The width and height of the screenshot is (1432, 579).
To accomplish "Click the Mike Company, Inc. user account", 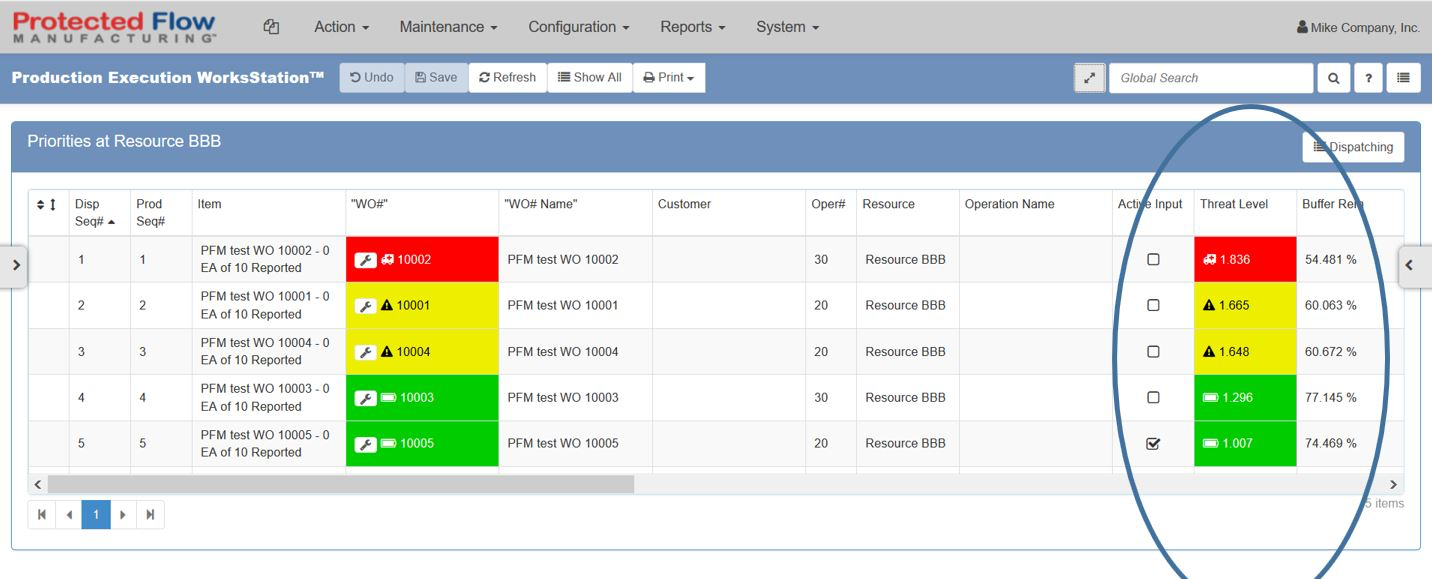I will click(x=1358, y=28).
